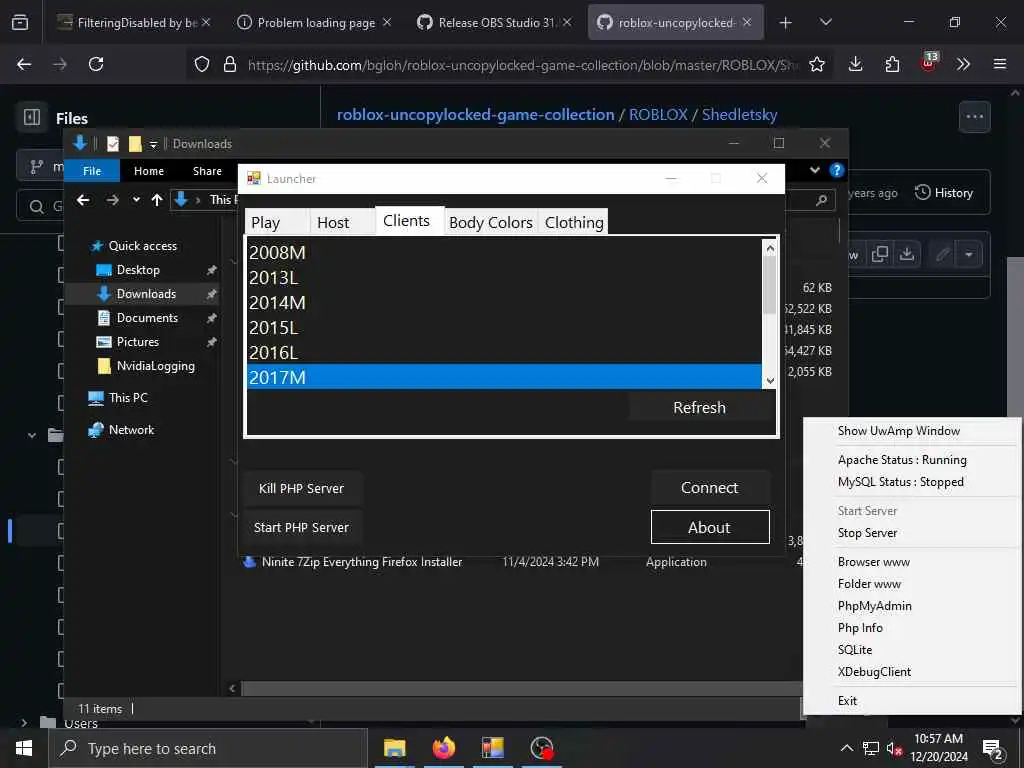Open the Shedletsky breadcrumb link

[x=739, y=115]
